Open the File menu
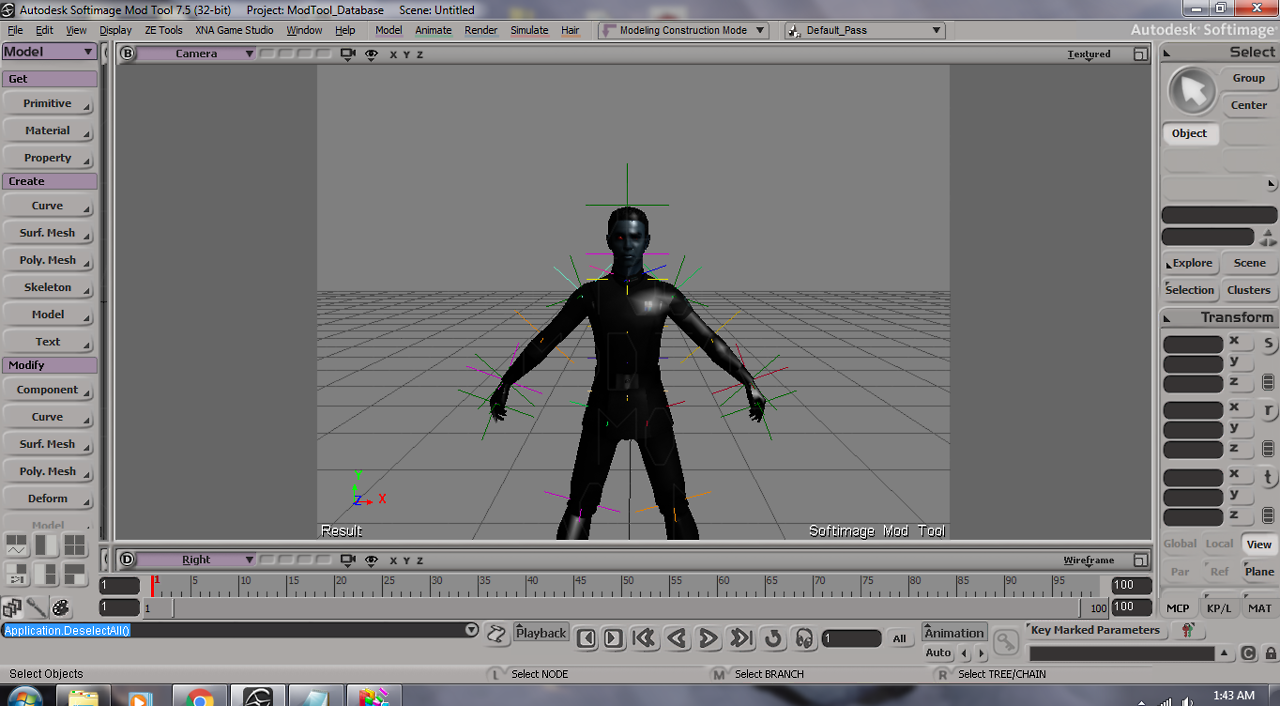1280x706 pixels. click(x=15, y=30)
